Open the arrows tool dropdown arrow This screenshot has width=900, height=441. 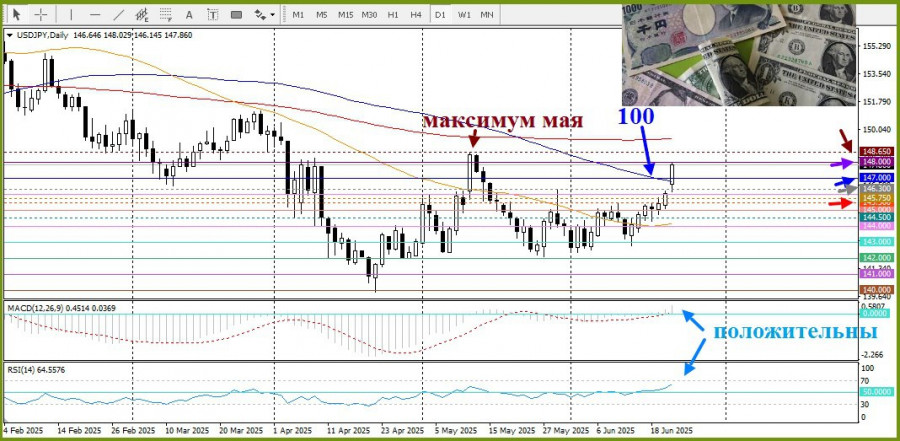pos(272,15)
